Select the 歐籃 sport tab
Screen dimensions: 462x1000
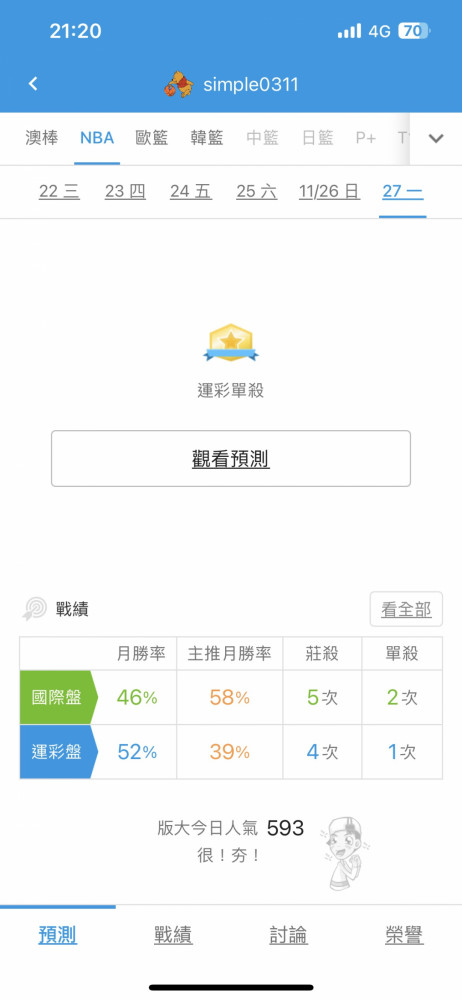point(152,138)
